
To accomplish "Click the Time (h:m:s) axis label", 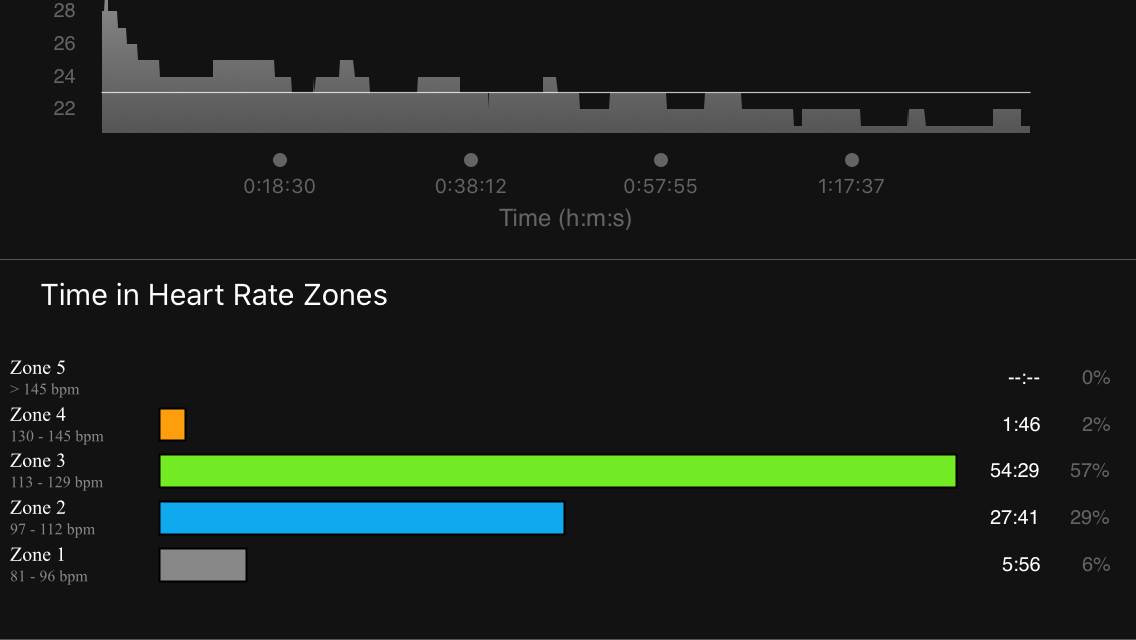I will 565,218.
